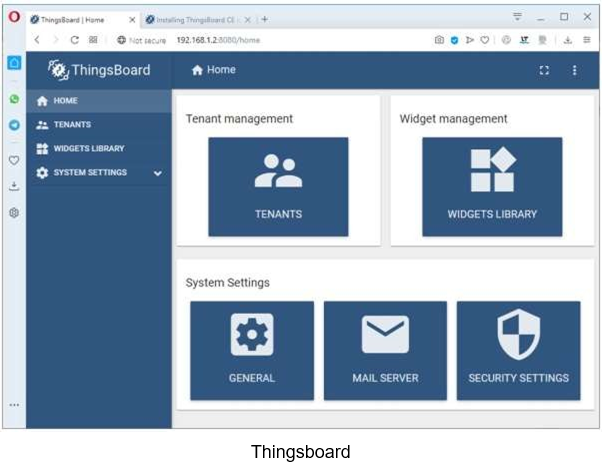Select Tenants in the sidebar menu
Screen dimensions: 602x465
point(99,125)
